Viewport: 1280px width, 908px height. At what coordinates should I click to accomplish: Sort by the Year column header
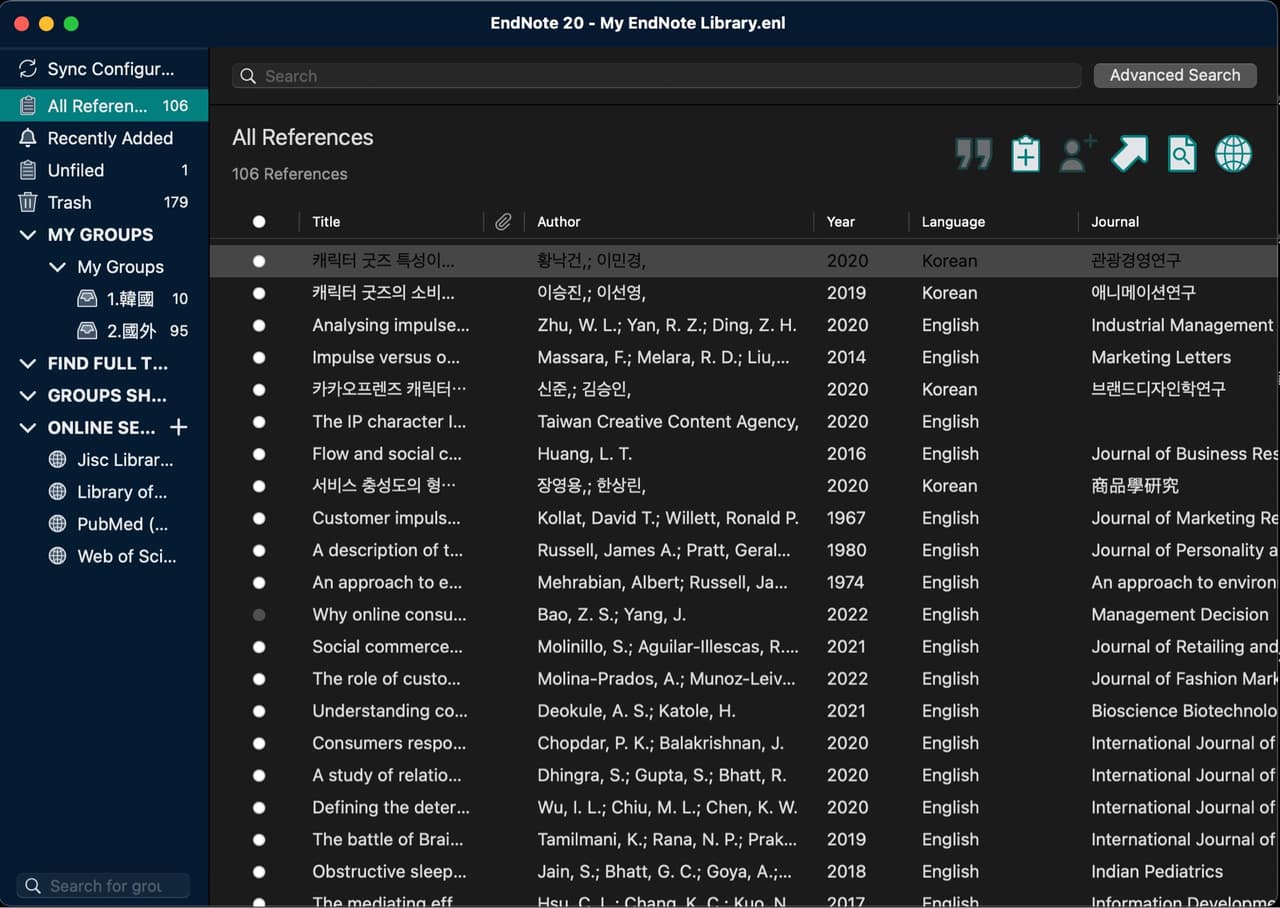841,222
